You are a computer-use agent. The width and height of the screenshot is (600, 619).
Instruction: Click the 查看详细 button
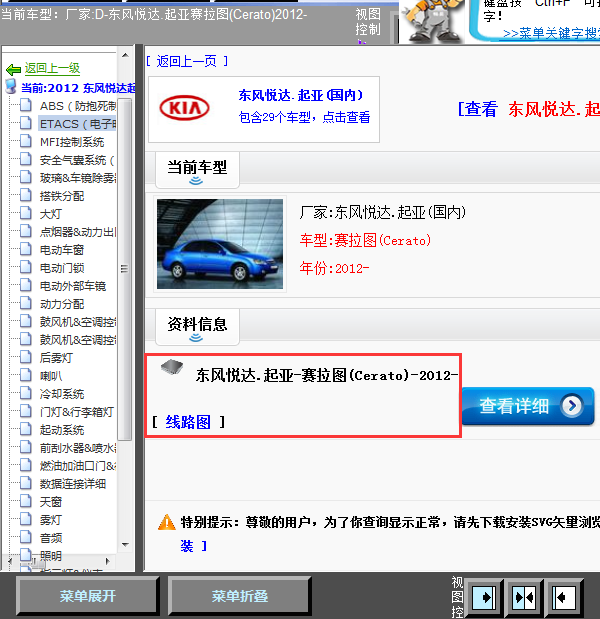click(x=528, y=406)
